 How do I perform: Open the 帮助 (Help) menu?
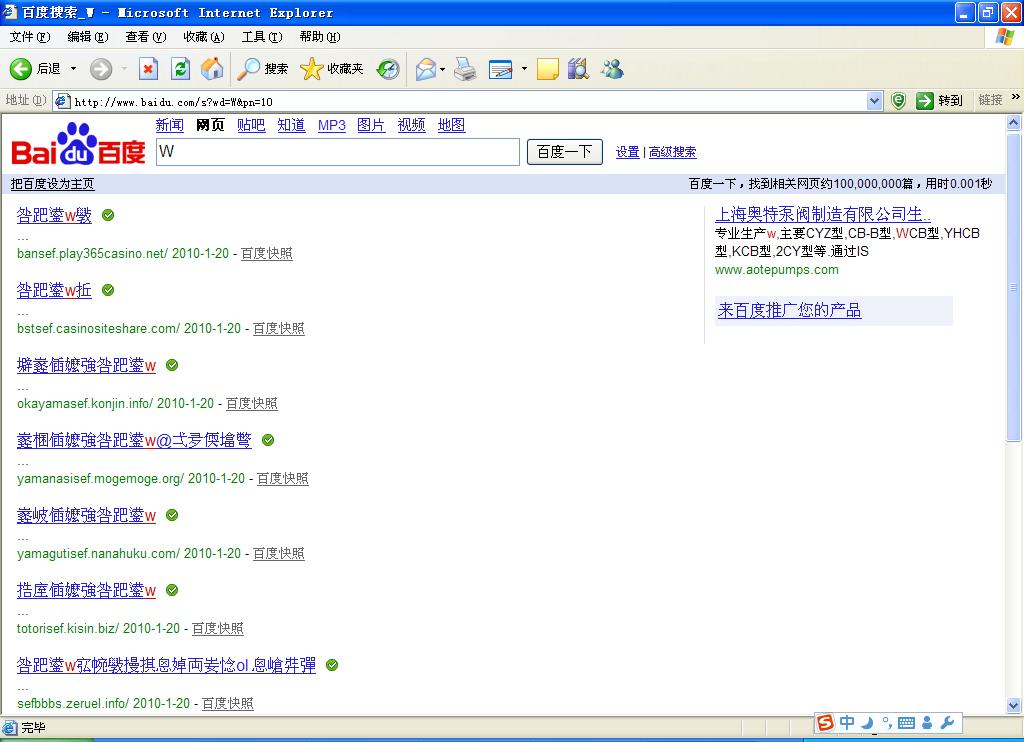pyautogui.click(x=320, y=37)
